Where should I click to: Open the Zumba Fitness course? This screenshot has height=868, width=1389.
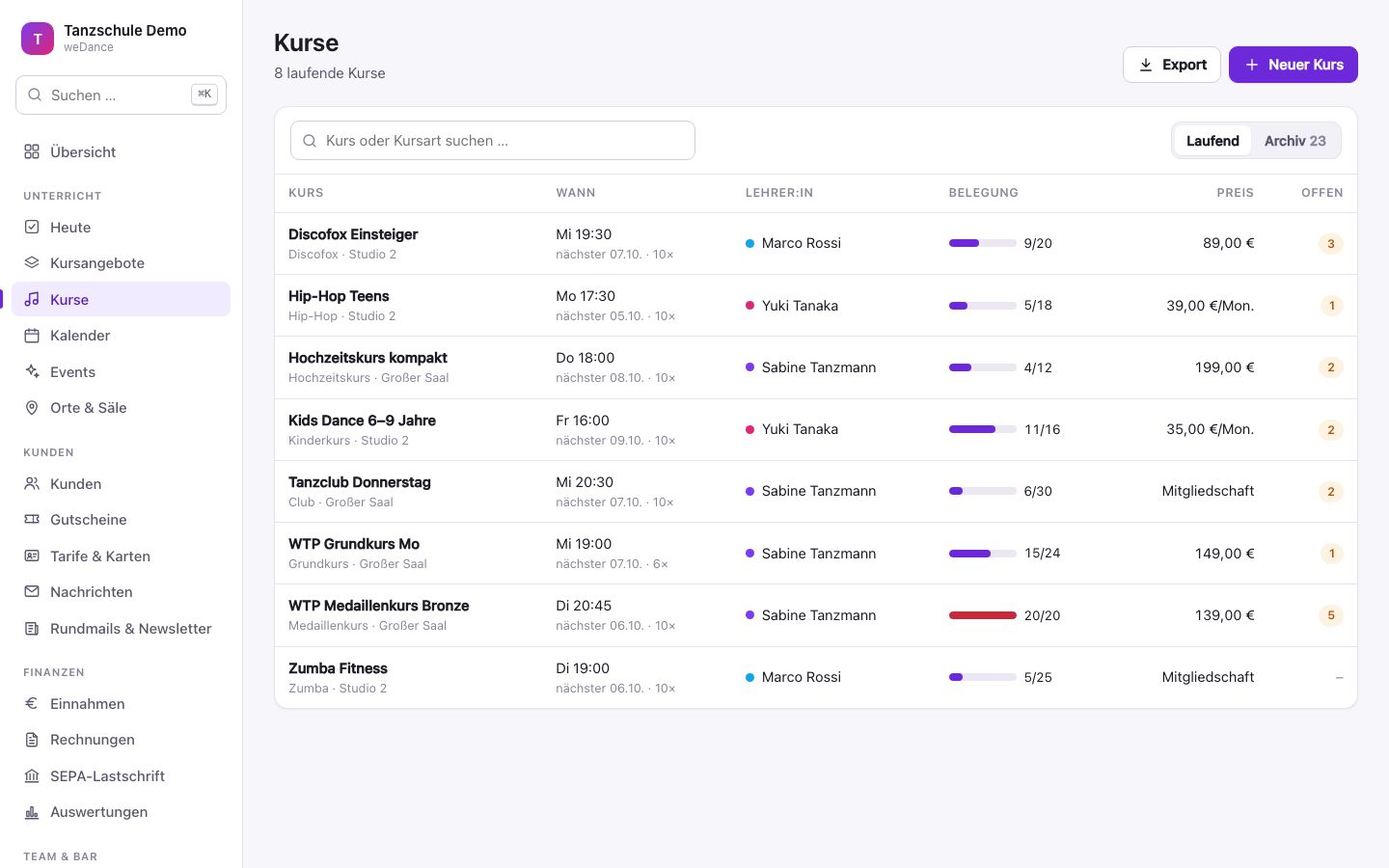(338, 668)
